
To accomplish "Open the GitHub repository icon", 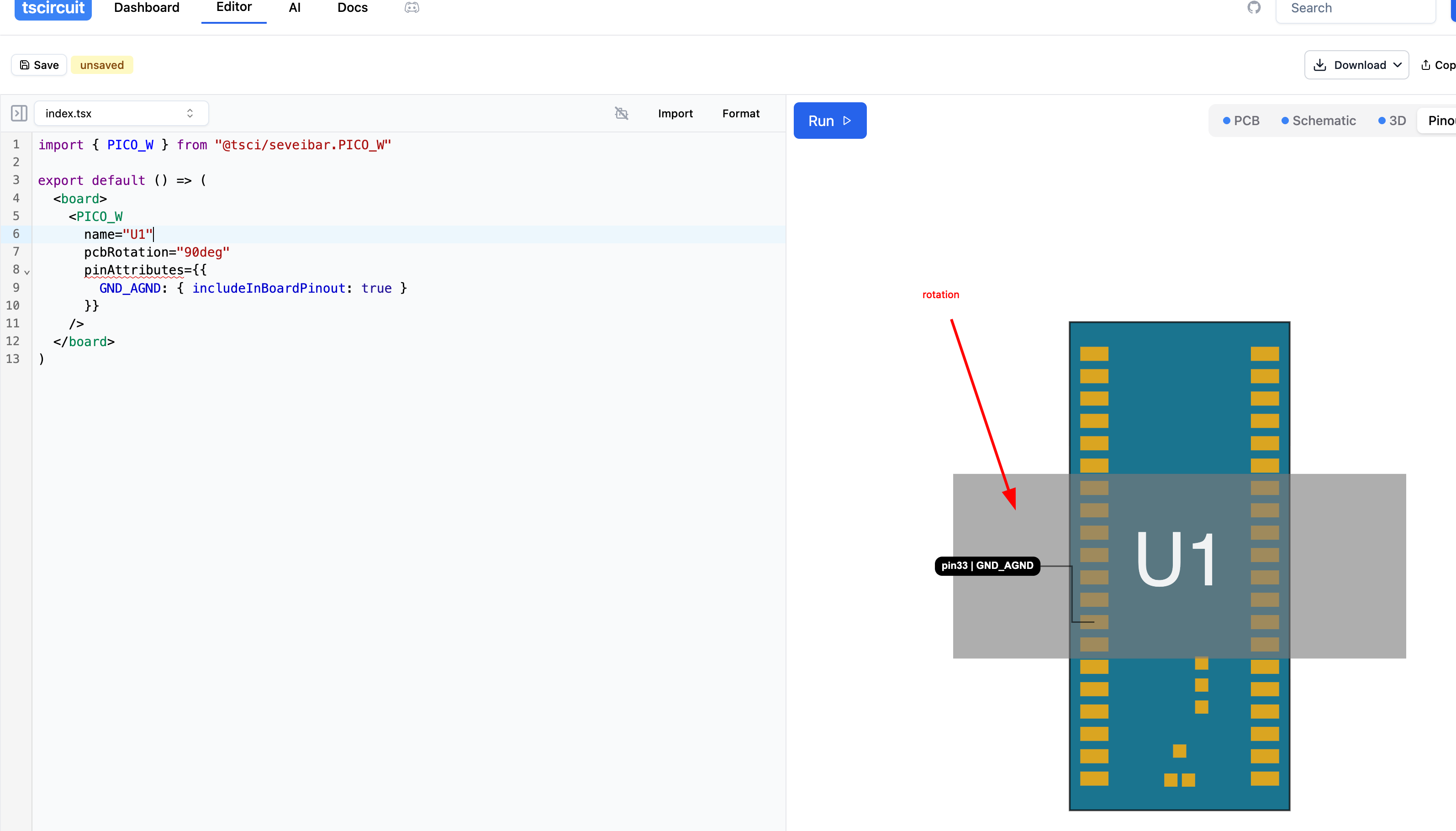I will (x=1253, y=7).
